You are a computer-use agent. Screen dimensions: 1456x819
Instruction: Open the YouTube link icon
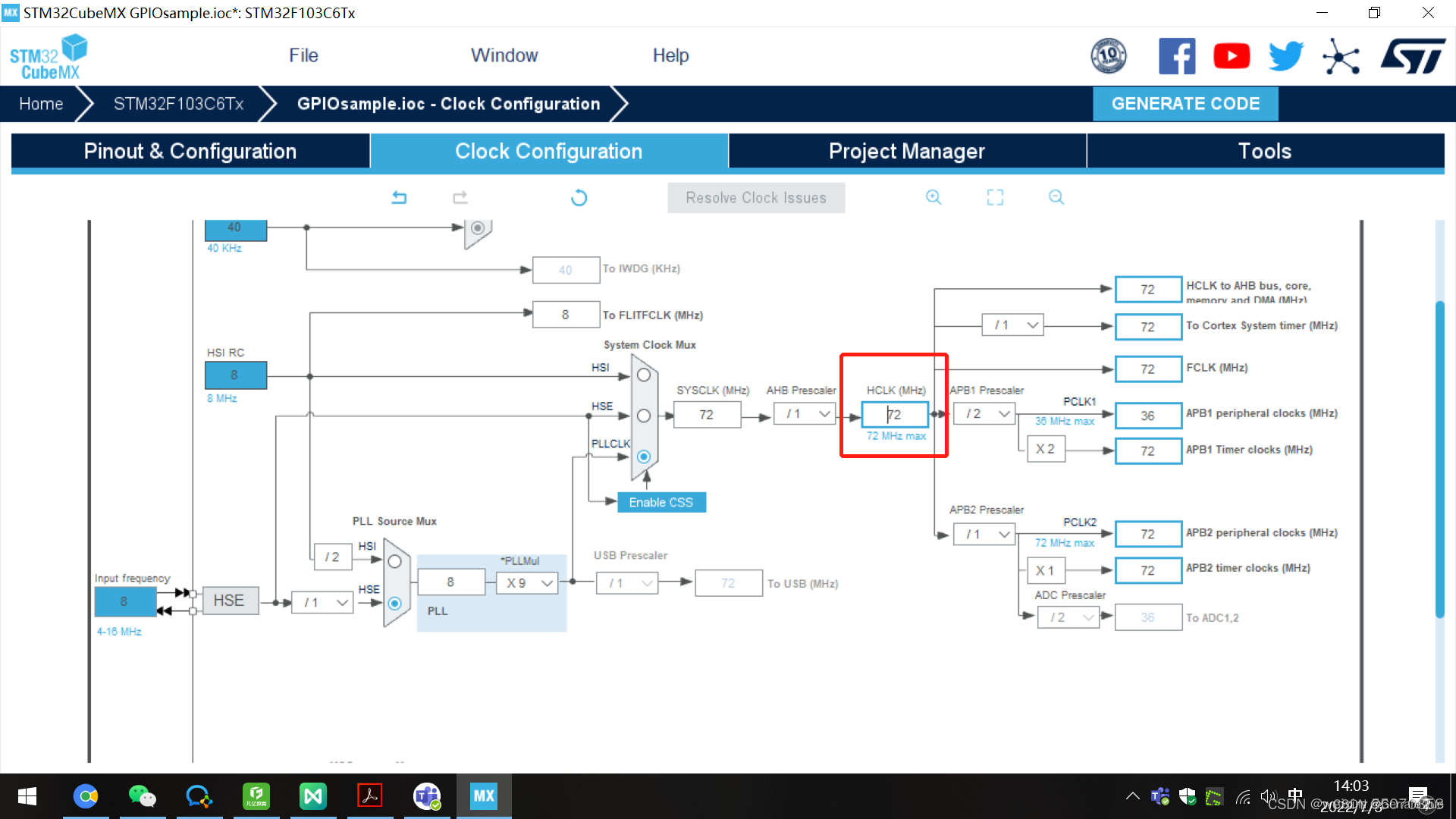pos(1232,56)
